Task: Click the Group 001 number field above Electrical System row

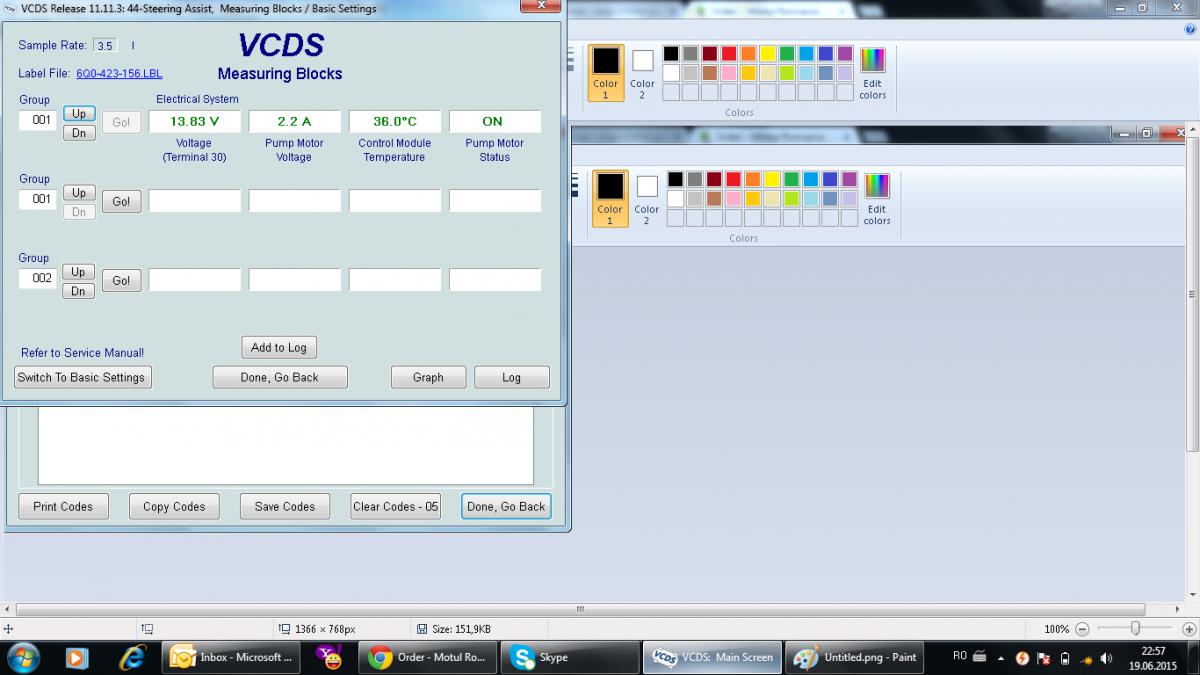Action: tap(40, 120)
